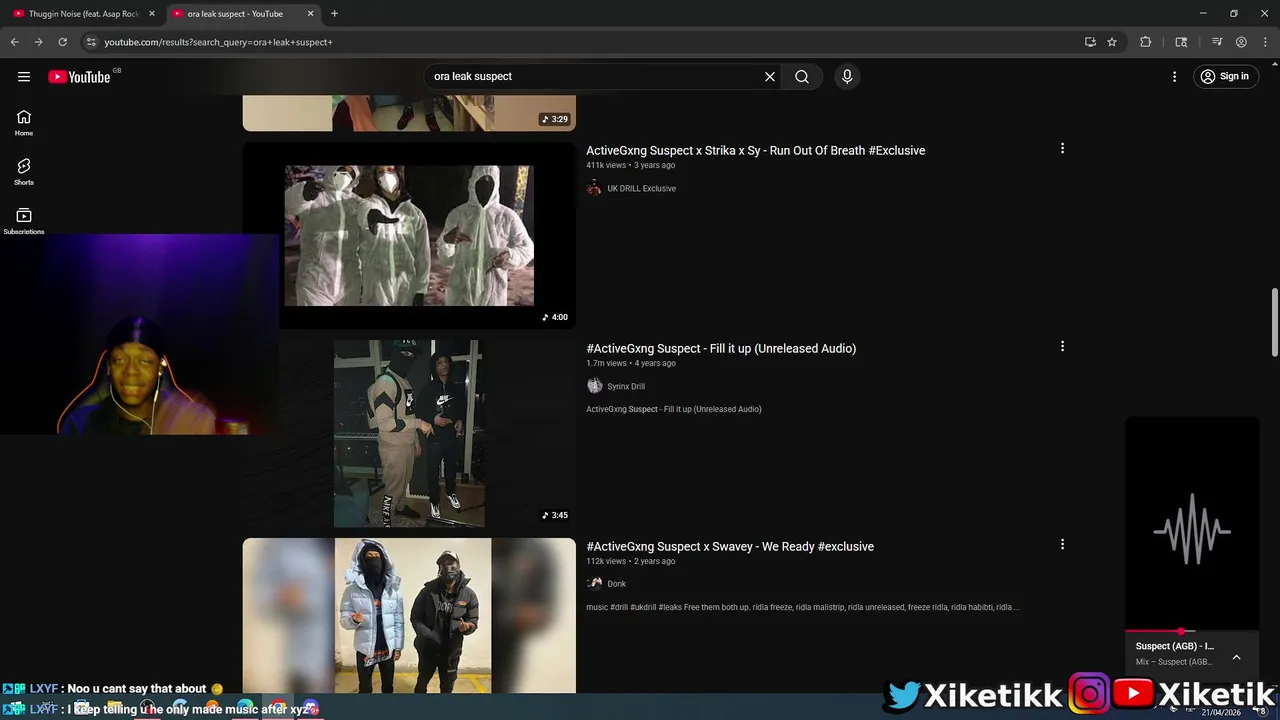This screenshot has width=1280, height=720.
Task: Open Run Out Of Breath #Exclusive video title
Action: (x=755, y=150)
